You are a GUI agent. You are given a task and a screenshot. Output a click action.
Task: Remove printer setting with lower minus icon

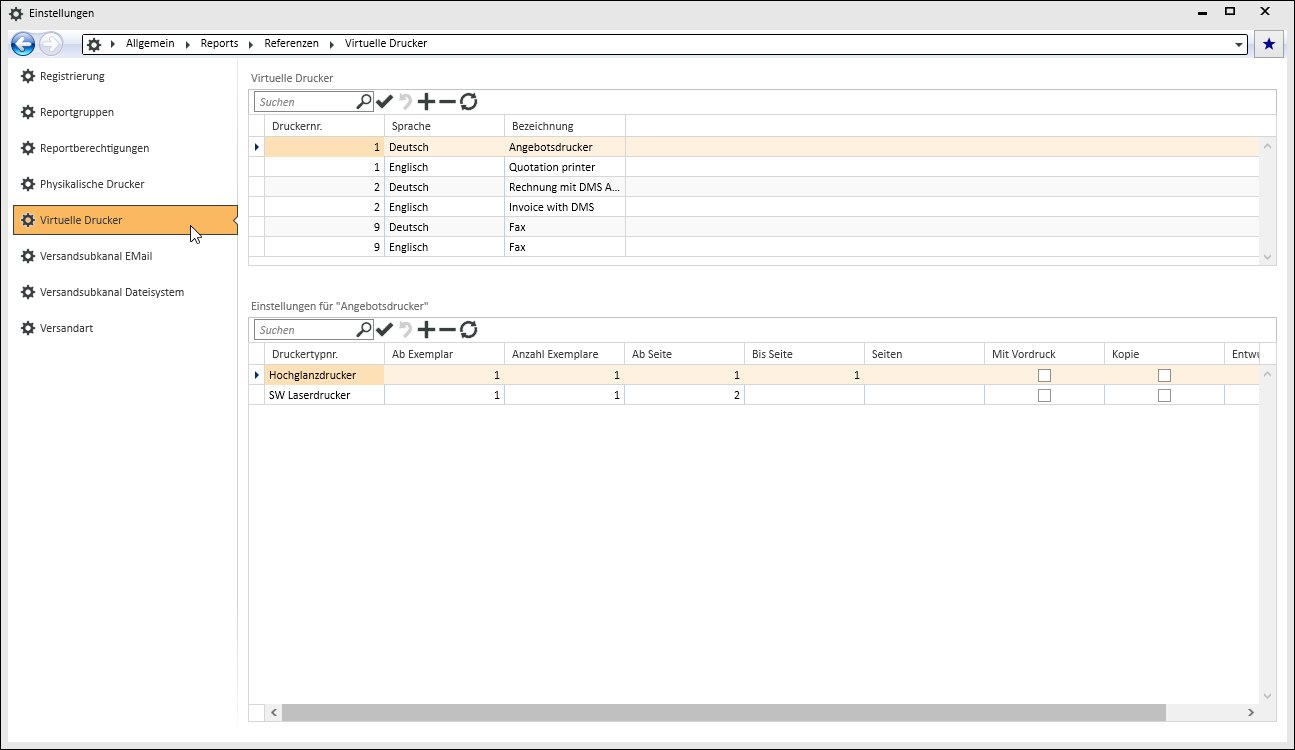click(447, 330)
